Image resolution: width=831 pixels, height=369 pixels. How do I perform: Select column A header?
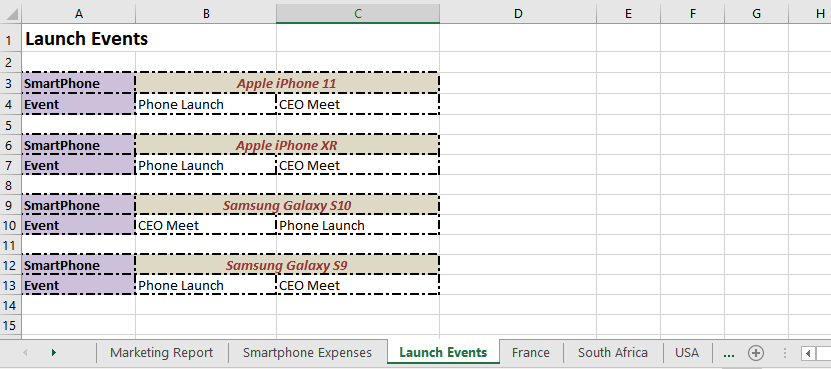(78, 14)
